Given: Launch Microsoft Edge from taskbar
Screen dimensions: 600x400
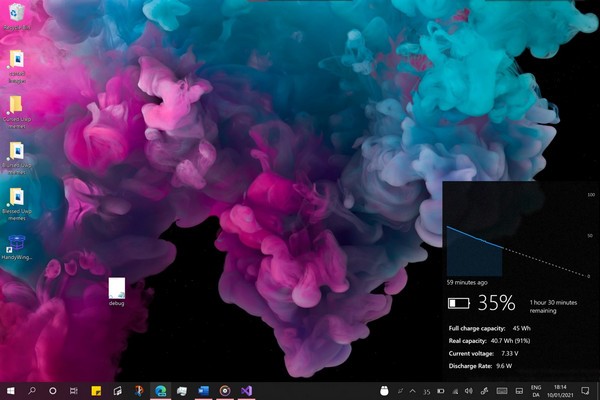Looking at the screenshot, I should (x=159, y=390).
